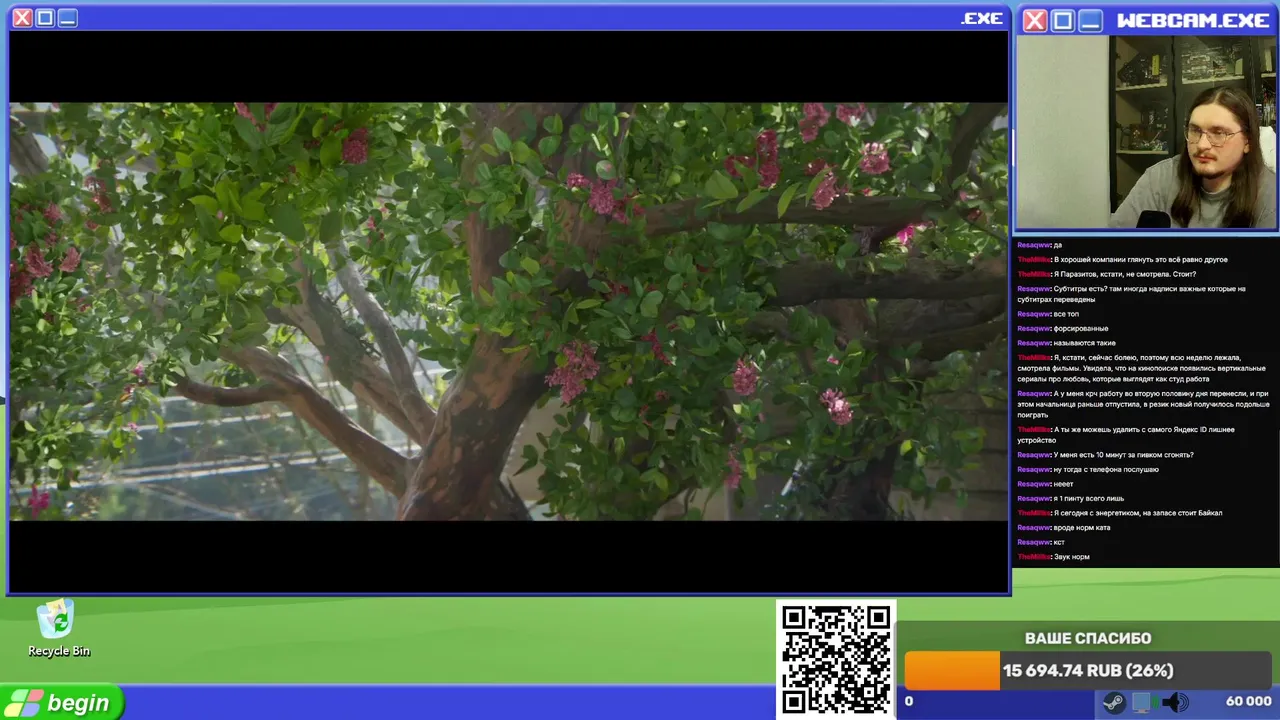Click the chat message 'форсированные'
Viewport: 1280px width, 720px height.
[x=1063, y=328]
